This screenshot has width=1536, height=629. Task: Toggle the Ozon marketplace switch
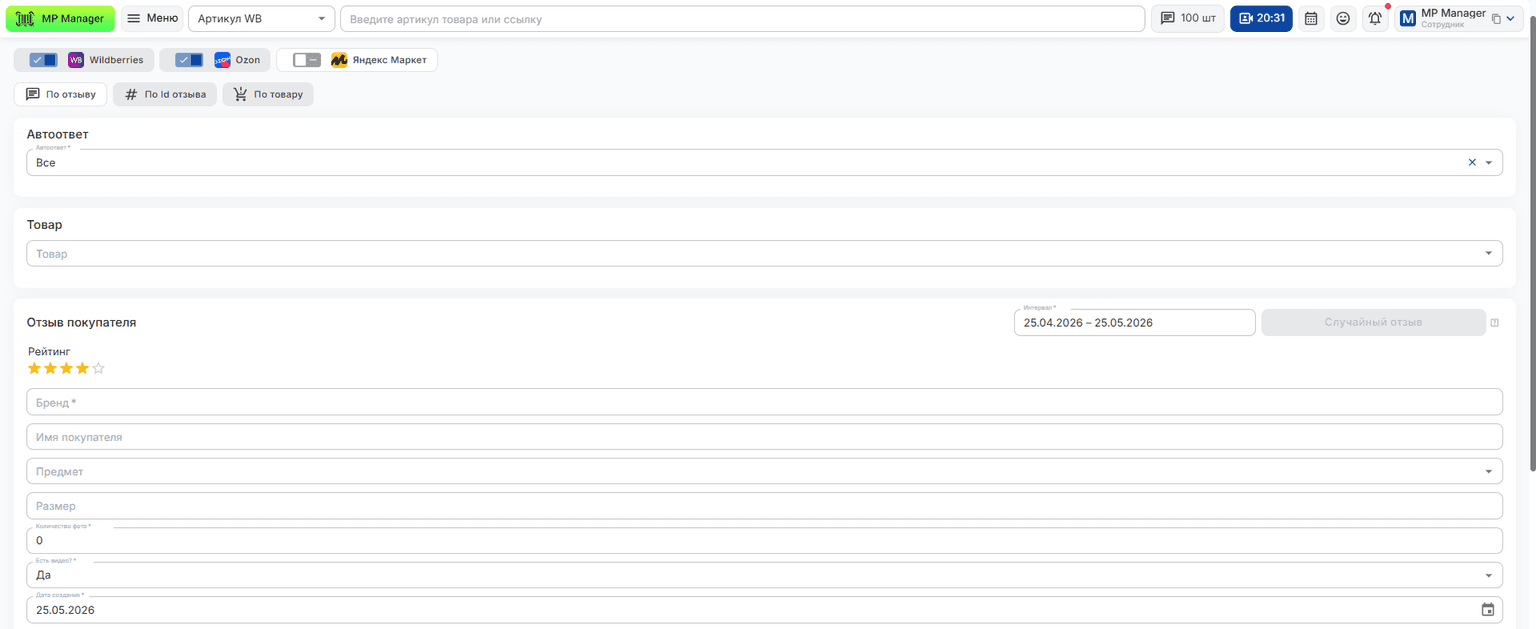coord(189,60)
